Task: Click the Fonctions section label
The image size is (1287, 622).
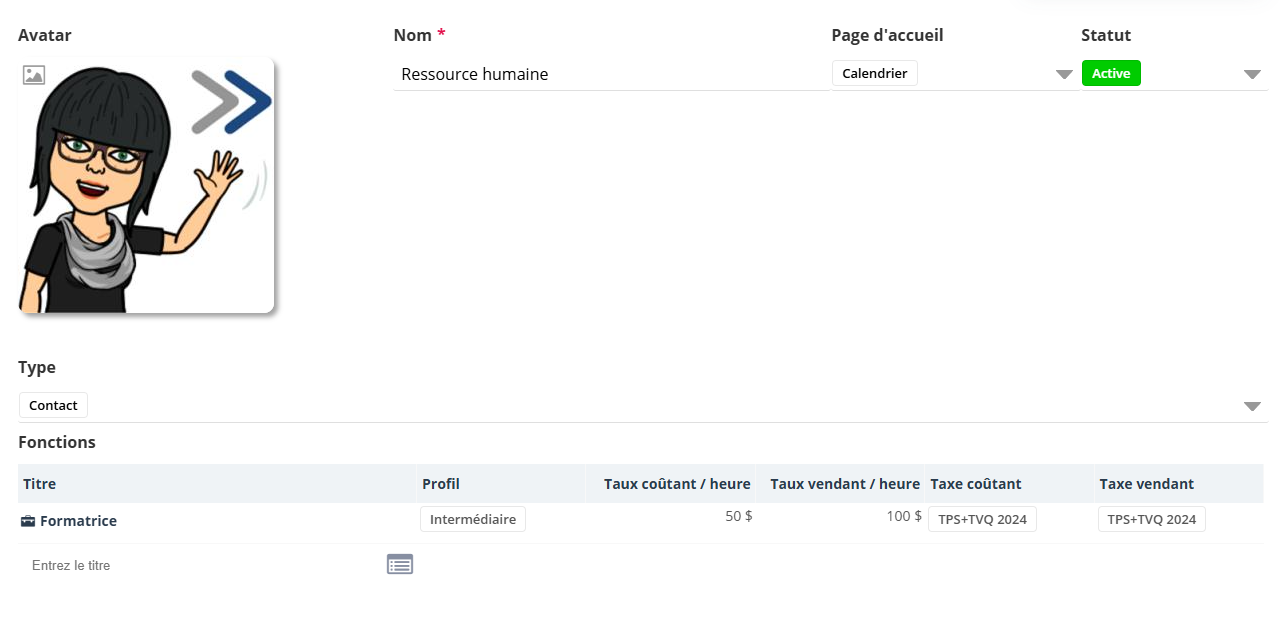Action: tap(57, 442)
